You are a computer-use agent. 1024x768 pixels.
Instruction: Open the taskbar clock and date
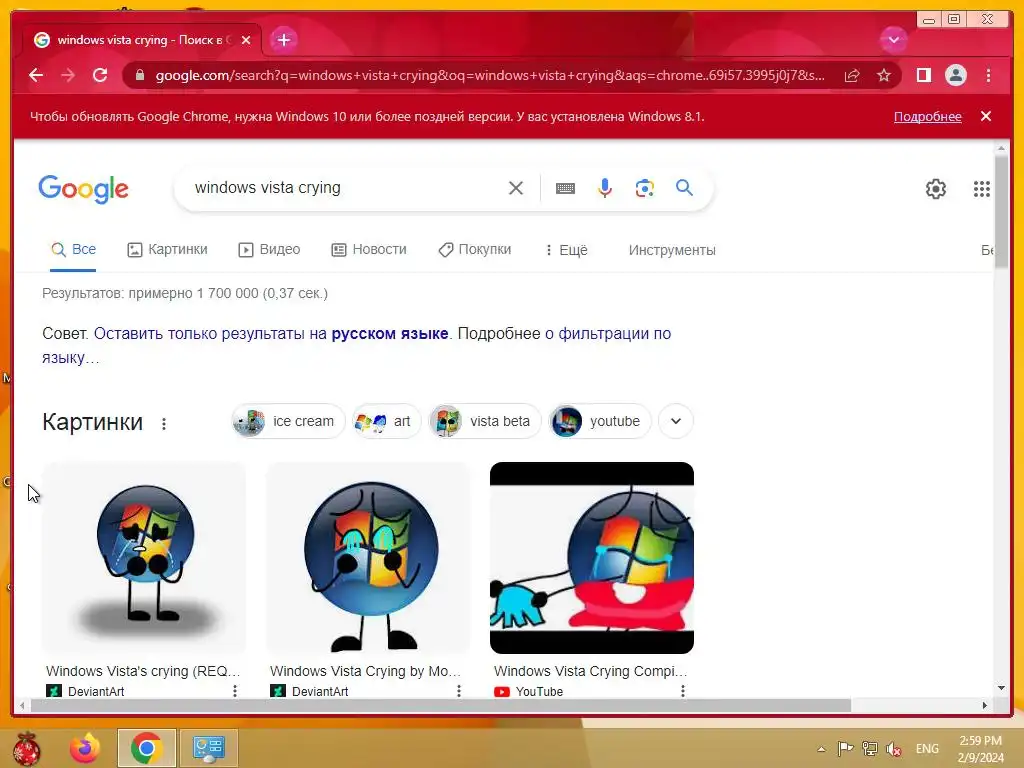[980, 749]
